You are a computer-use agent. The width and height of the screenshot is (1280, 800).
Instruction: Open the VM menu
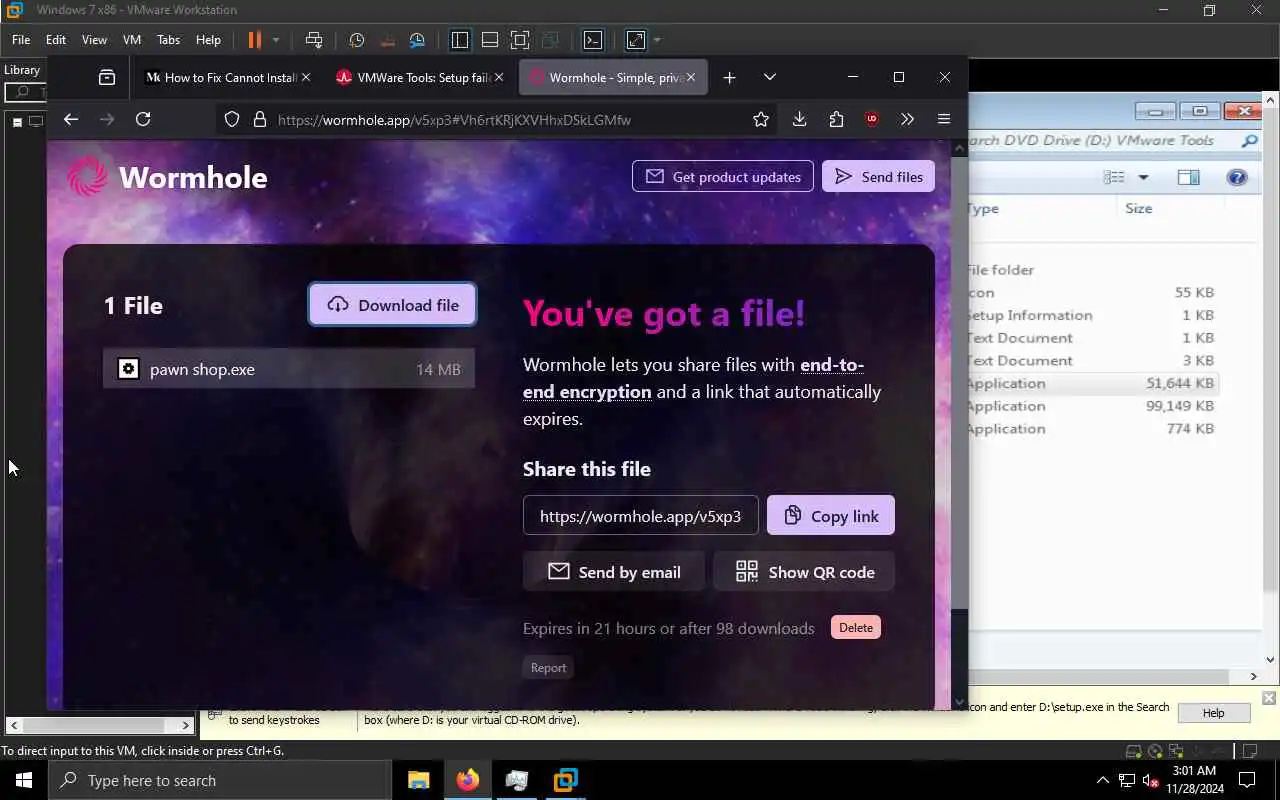point(132,40)
